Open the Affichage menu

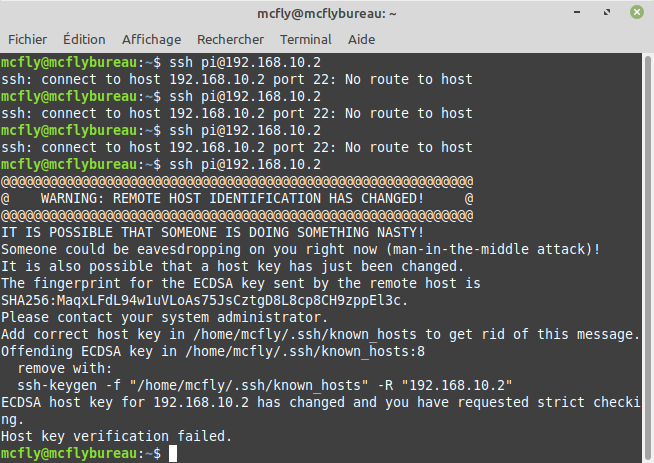coord(151,40)
